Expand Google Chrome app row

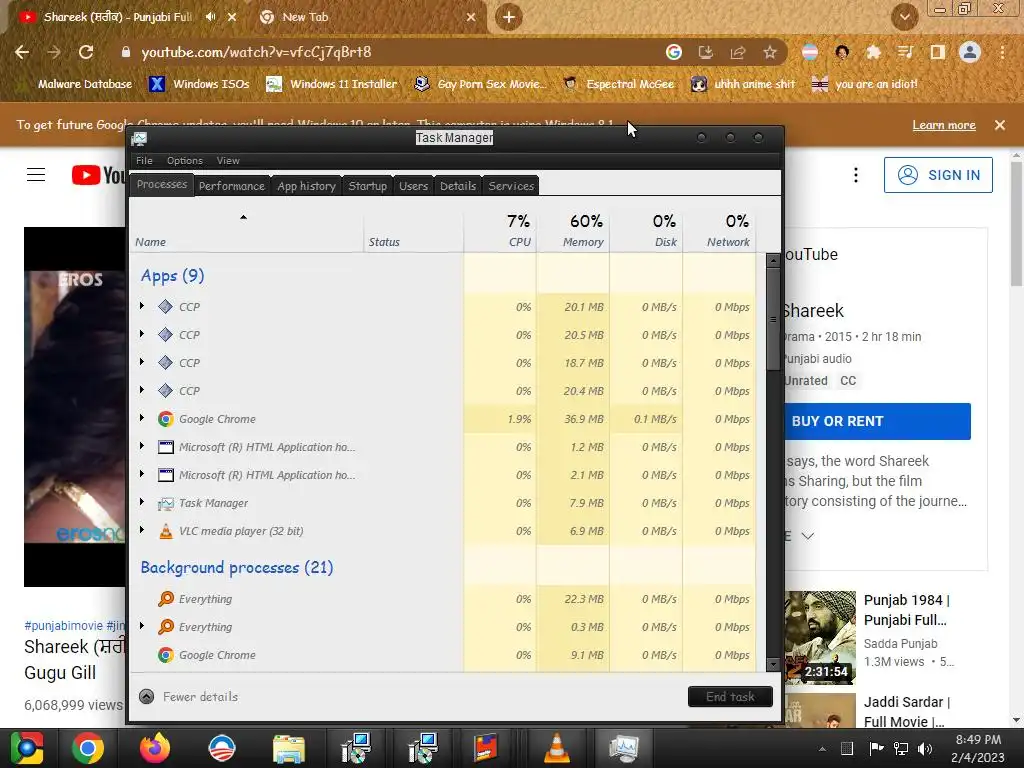[x=142, y=418]
